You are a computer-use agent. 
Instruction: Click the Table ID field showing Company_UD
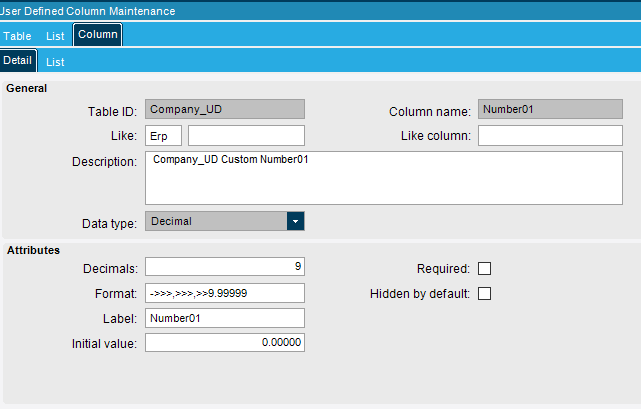point(225,109)
